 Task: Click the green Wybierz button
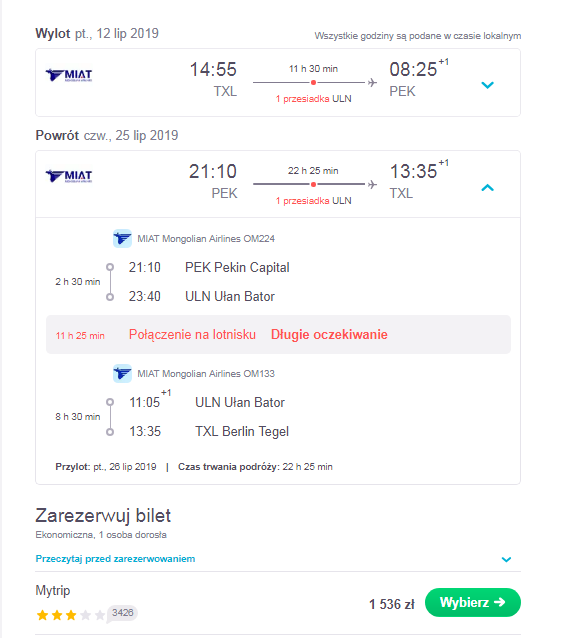tap(473, 602)
